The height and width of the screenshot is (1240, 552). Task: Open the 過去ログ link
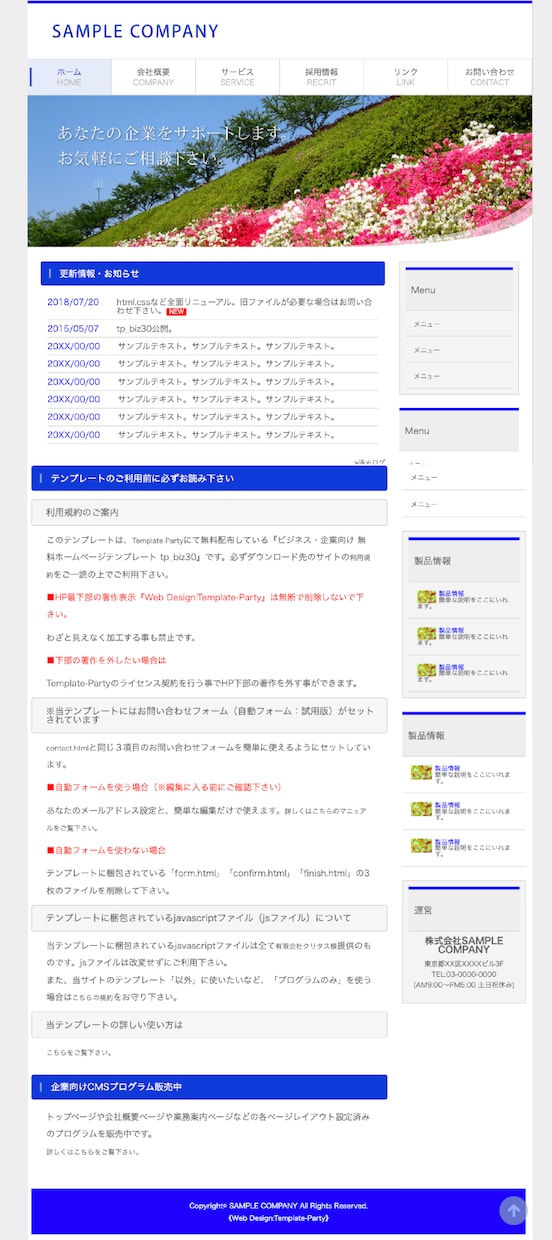click(x=369, y=462)
